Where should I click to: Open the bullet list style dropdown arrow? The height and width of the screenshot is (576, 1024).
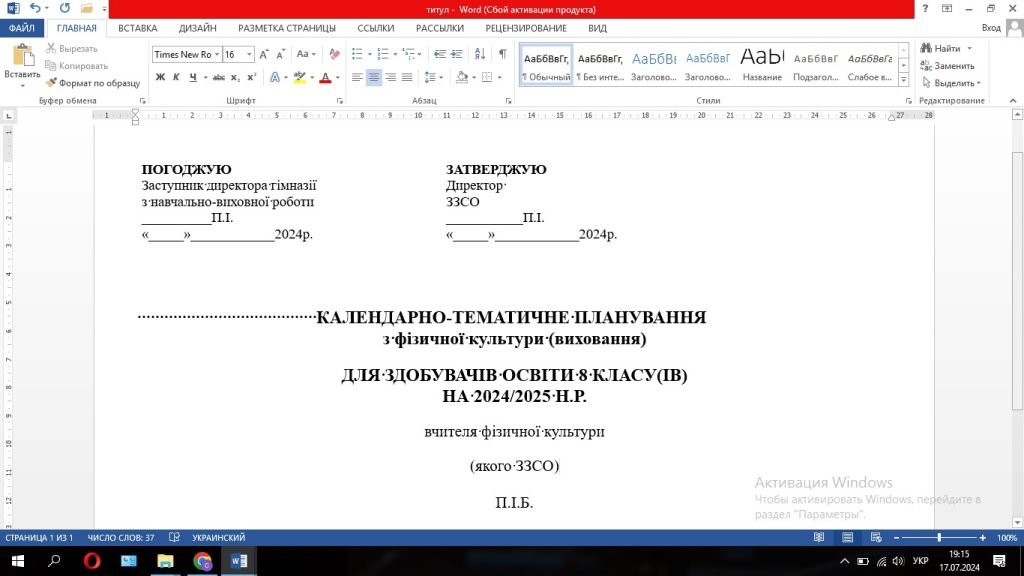[x=370, y=54]
